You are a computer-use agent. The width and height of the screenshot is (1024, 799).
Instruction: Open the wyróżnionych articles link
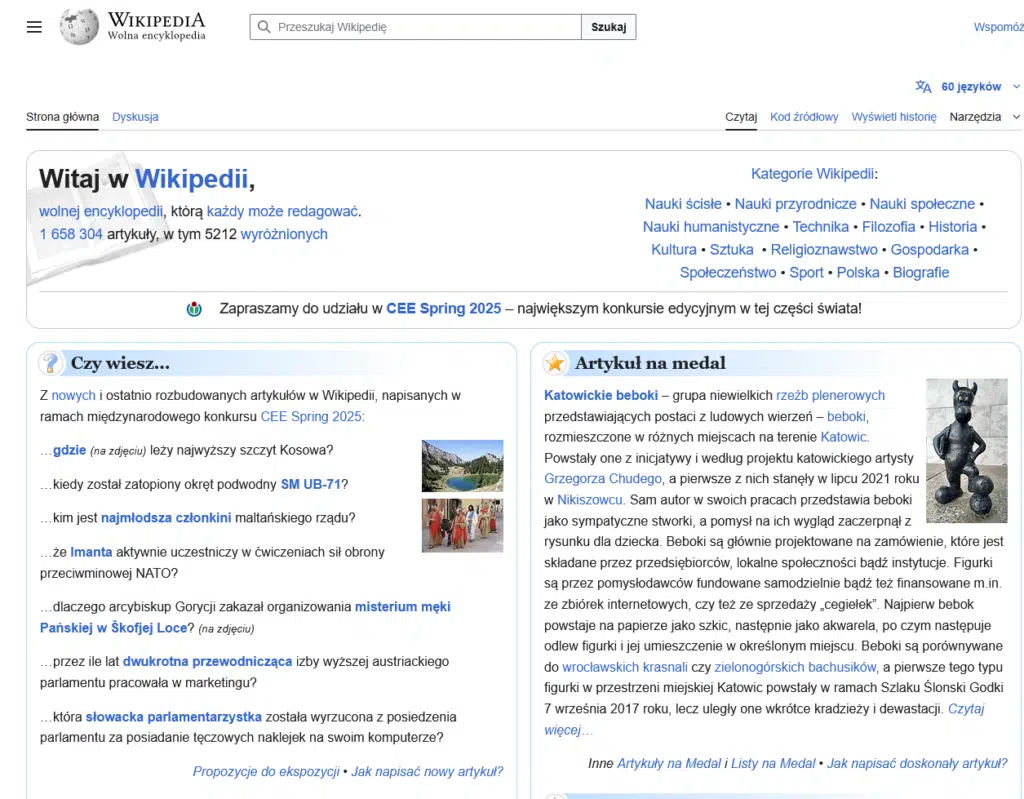(x=284, y=234)
